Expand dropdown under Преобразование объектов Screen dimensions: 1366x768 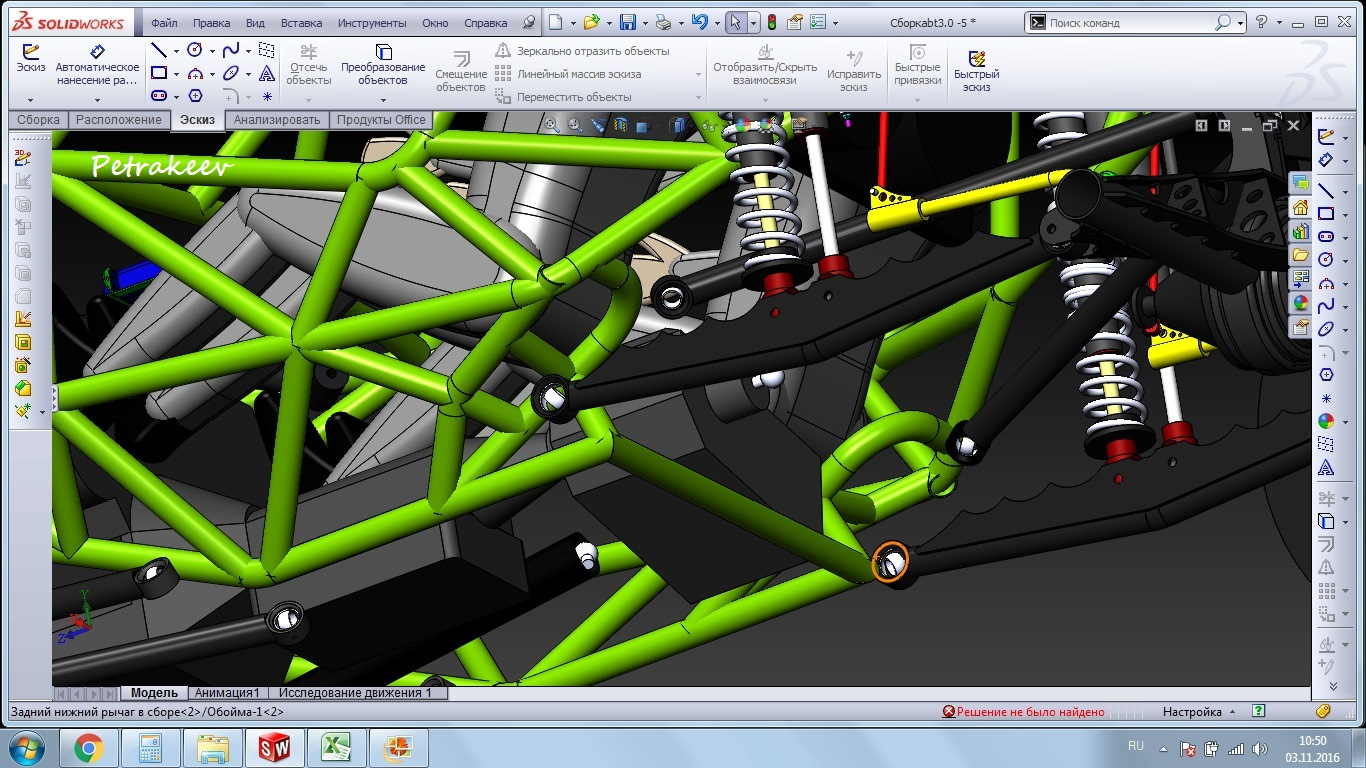[383, 99]
